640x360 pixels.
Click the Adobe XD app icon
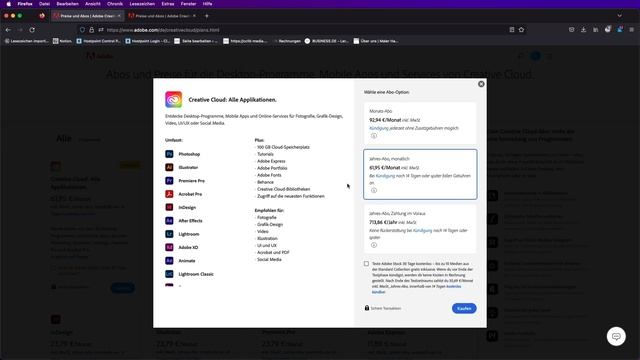tap(169, 247)
